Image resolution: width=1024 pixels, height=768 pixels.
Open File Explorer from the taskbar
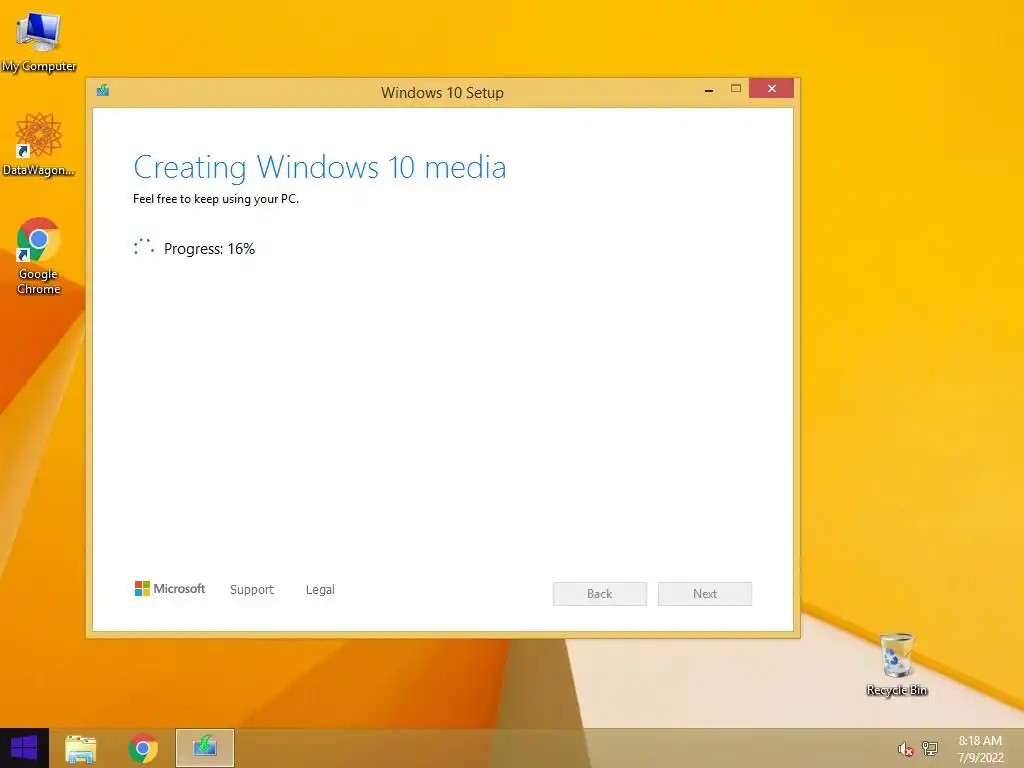point(81,748)
